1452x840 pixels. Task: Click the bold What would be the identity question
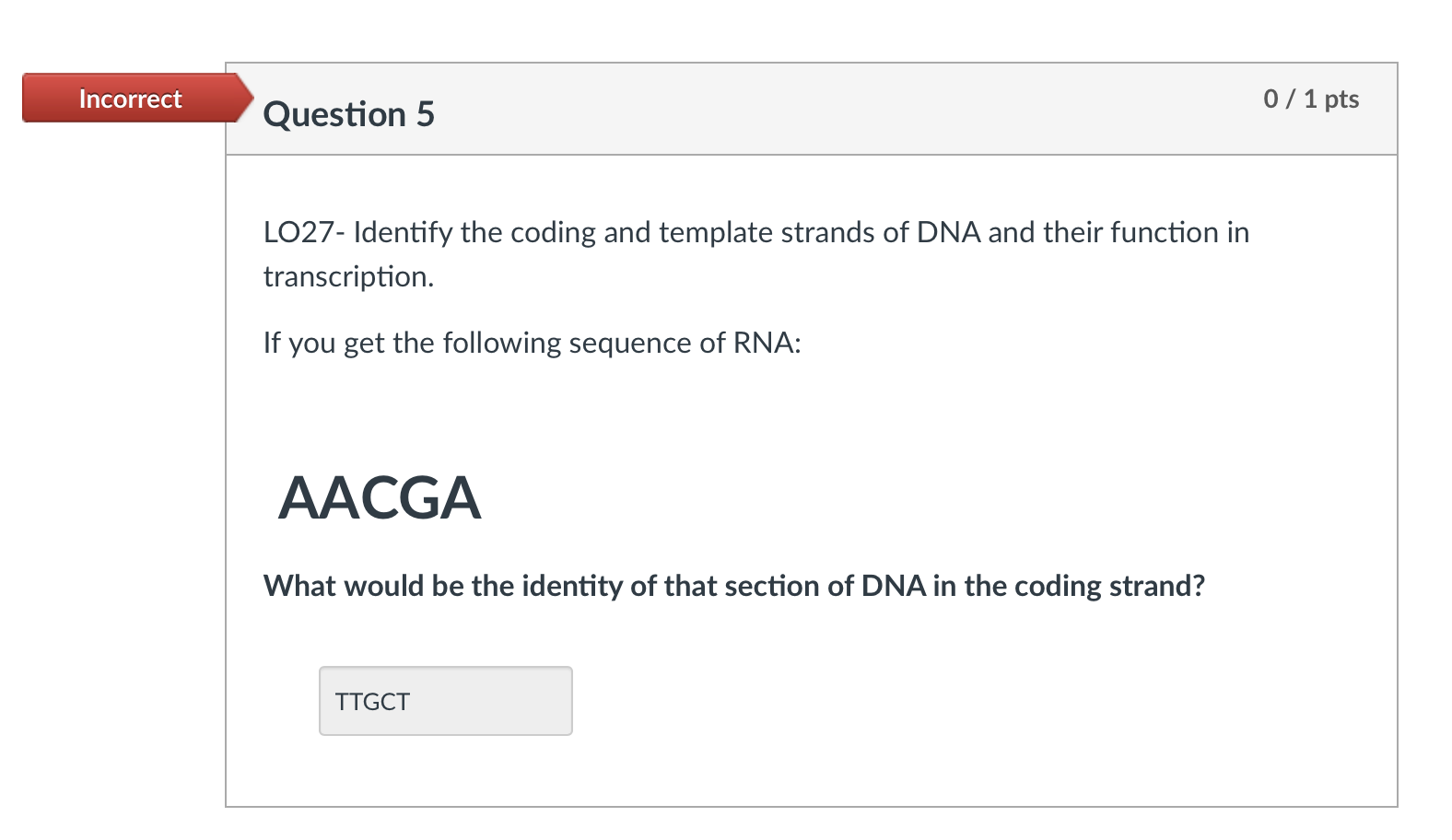click(734, 586)
